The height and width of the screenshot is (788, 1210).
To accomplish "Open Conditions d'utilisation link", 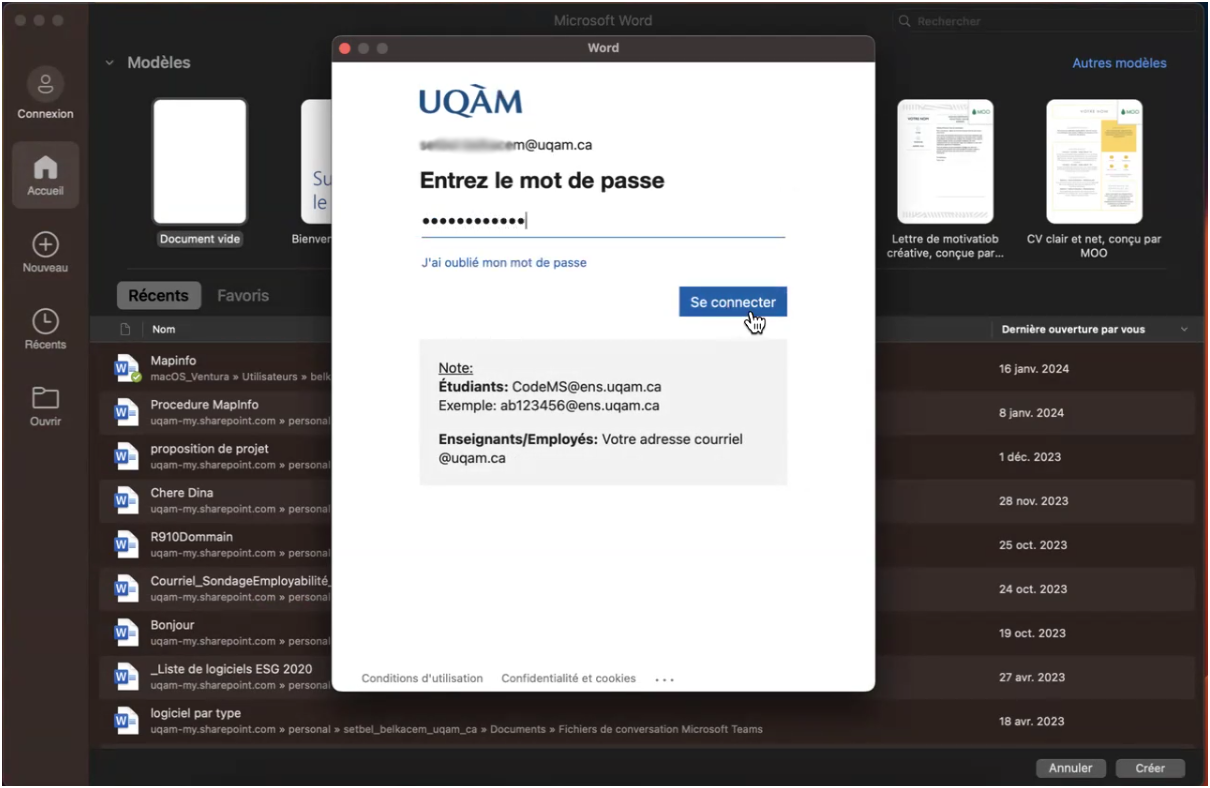I will tap(422, 678).
